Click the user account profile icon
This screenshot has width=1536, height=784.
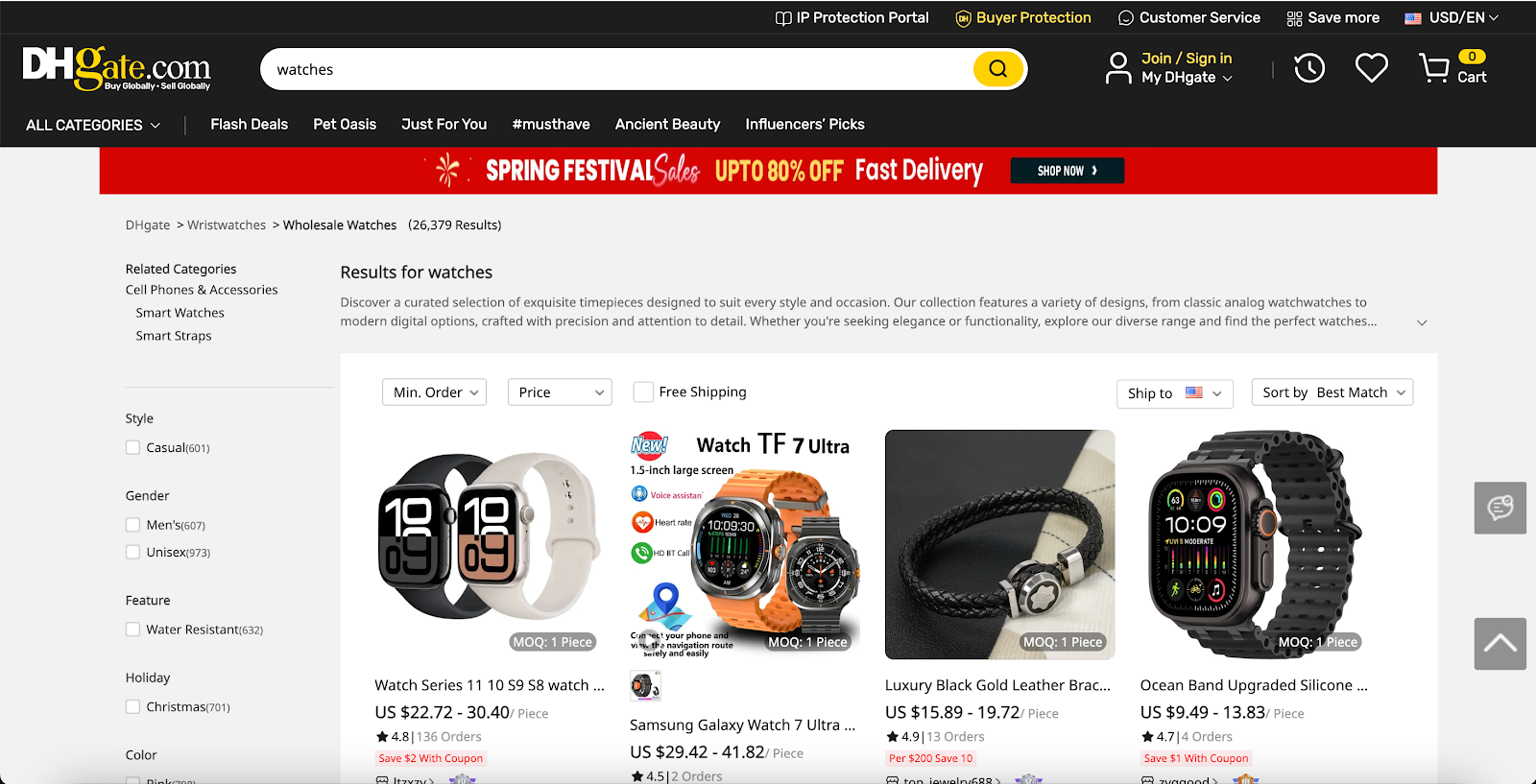pyautogui.click(x=1118, y=68)
